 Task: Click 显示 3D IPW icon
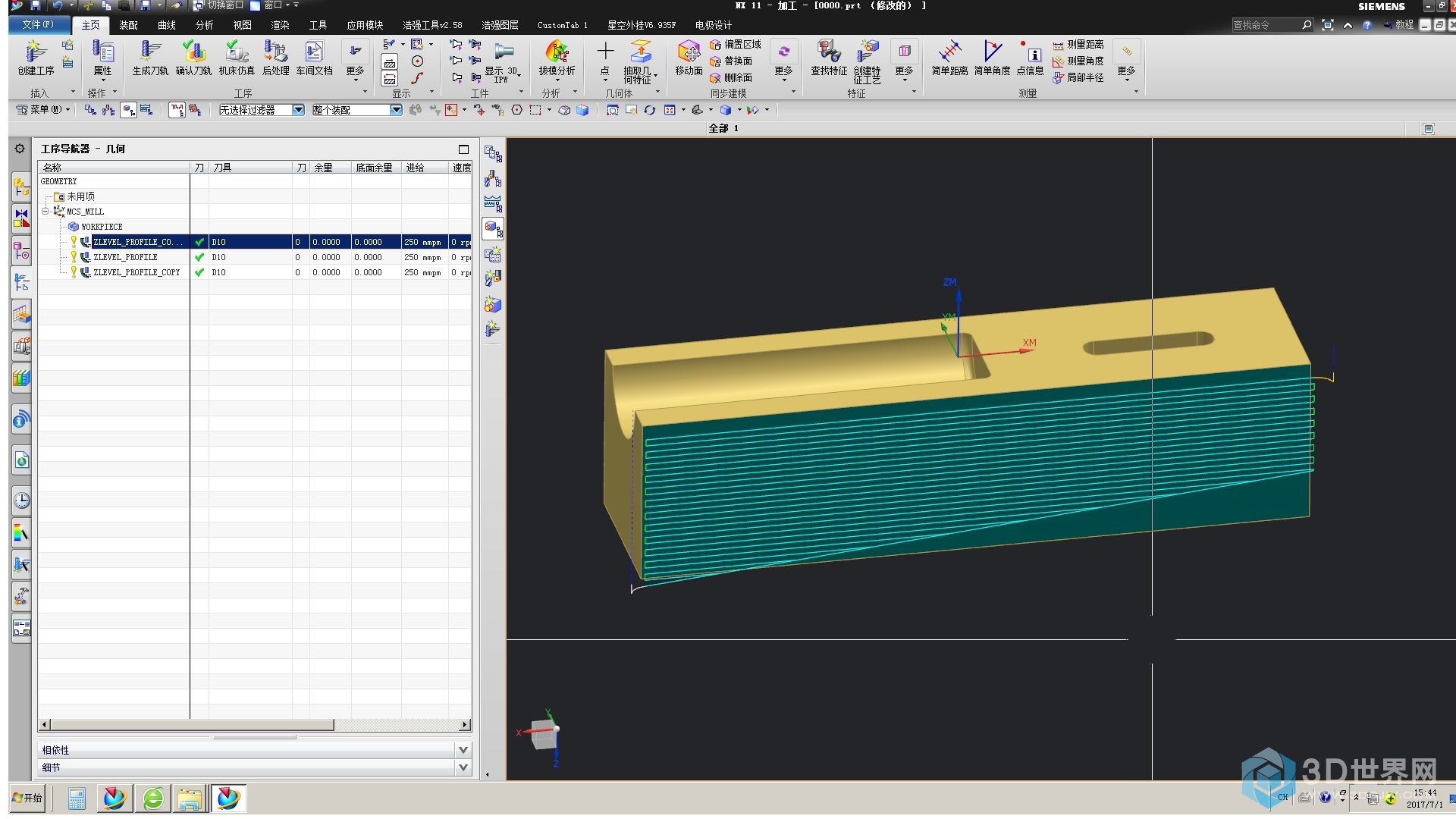pyautogui.click(x=503, y=61)
